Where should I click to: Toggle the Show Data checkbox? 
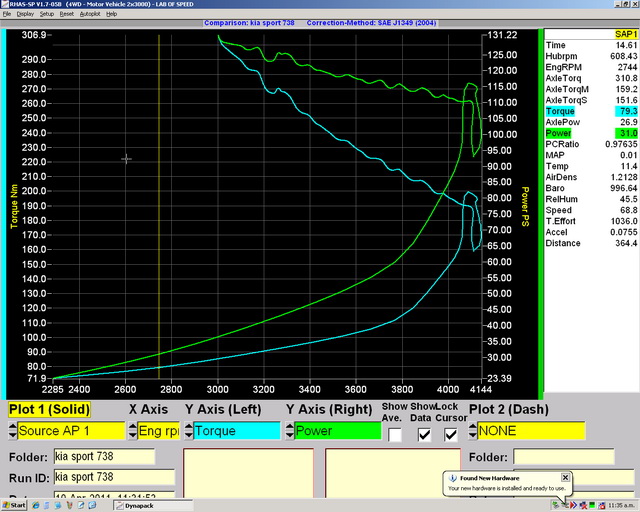coord(425,434)
